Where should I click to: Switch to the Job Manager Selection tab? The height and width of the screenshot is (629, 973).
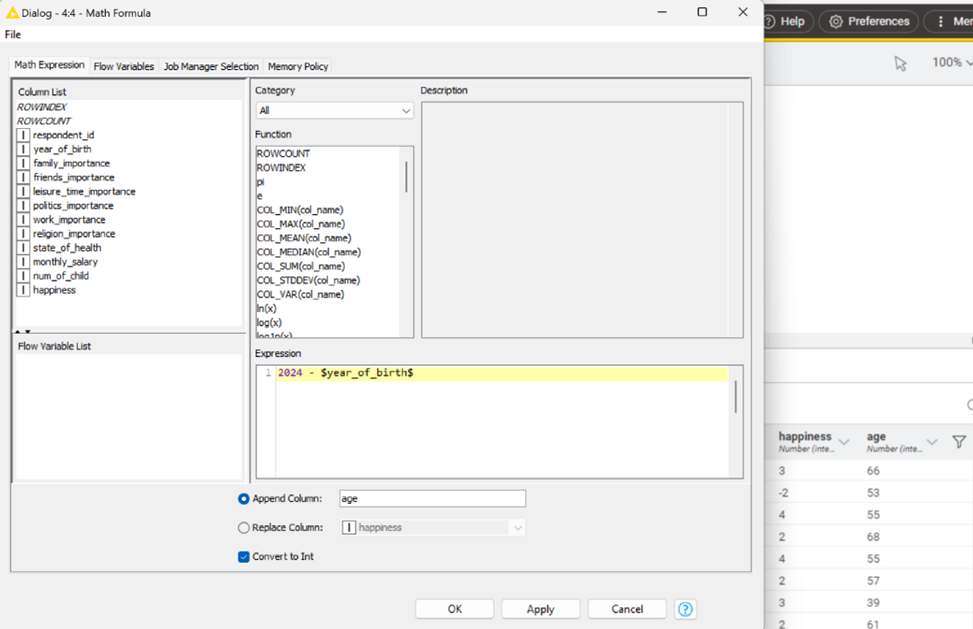[211, 66]
